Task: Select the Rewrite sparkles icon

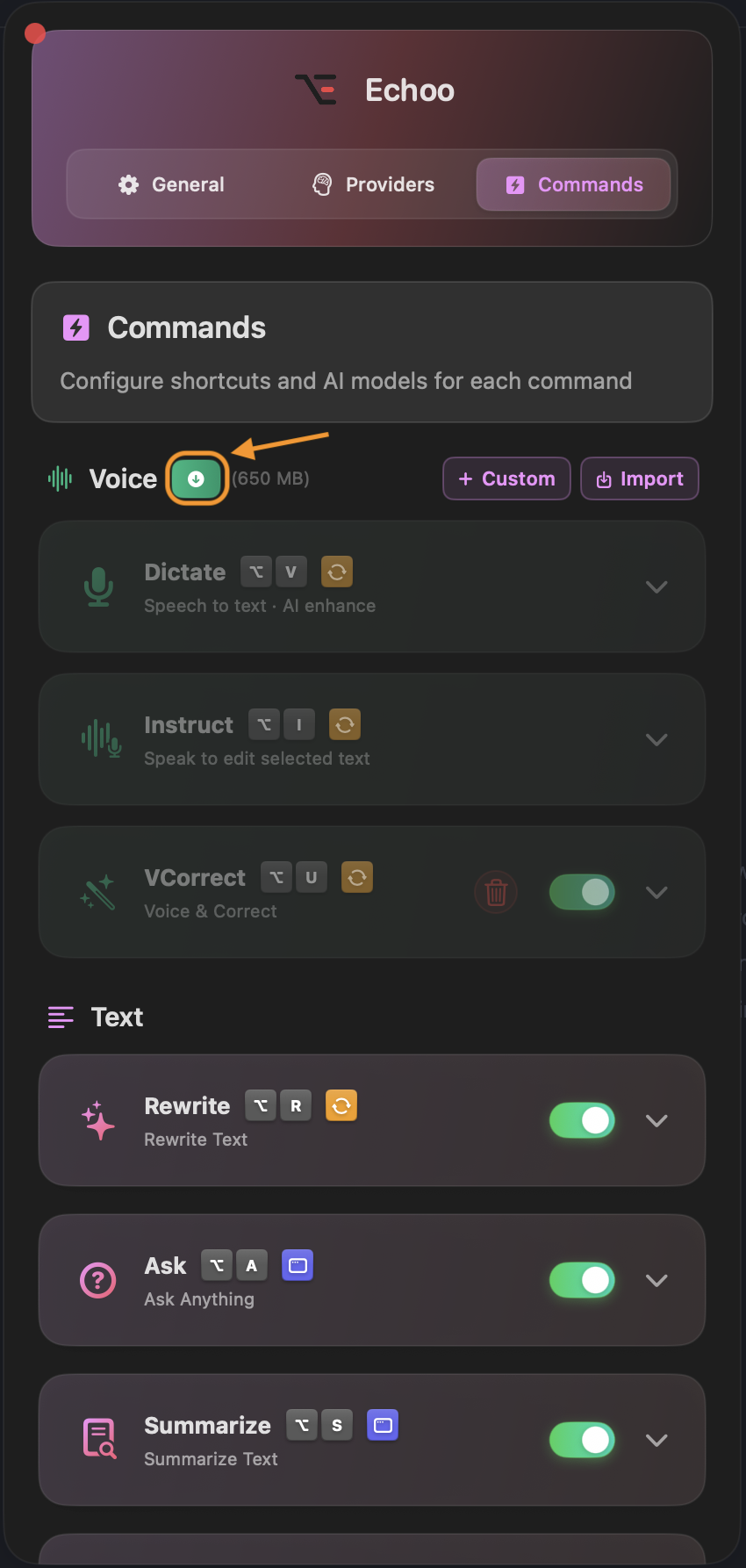Action: point(98,1120)
